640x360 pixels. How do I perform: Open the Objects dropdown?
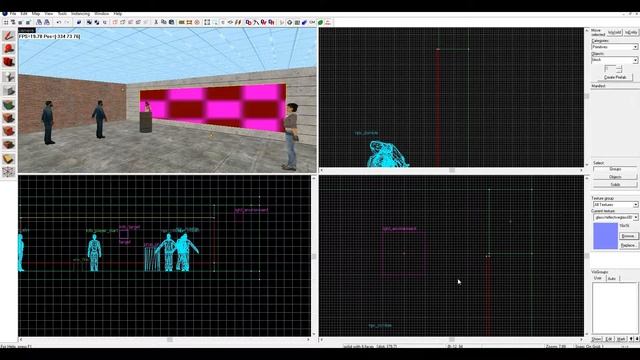click(615, 60)
